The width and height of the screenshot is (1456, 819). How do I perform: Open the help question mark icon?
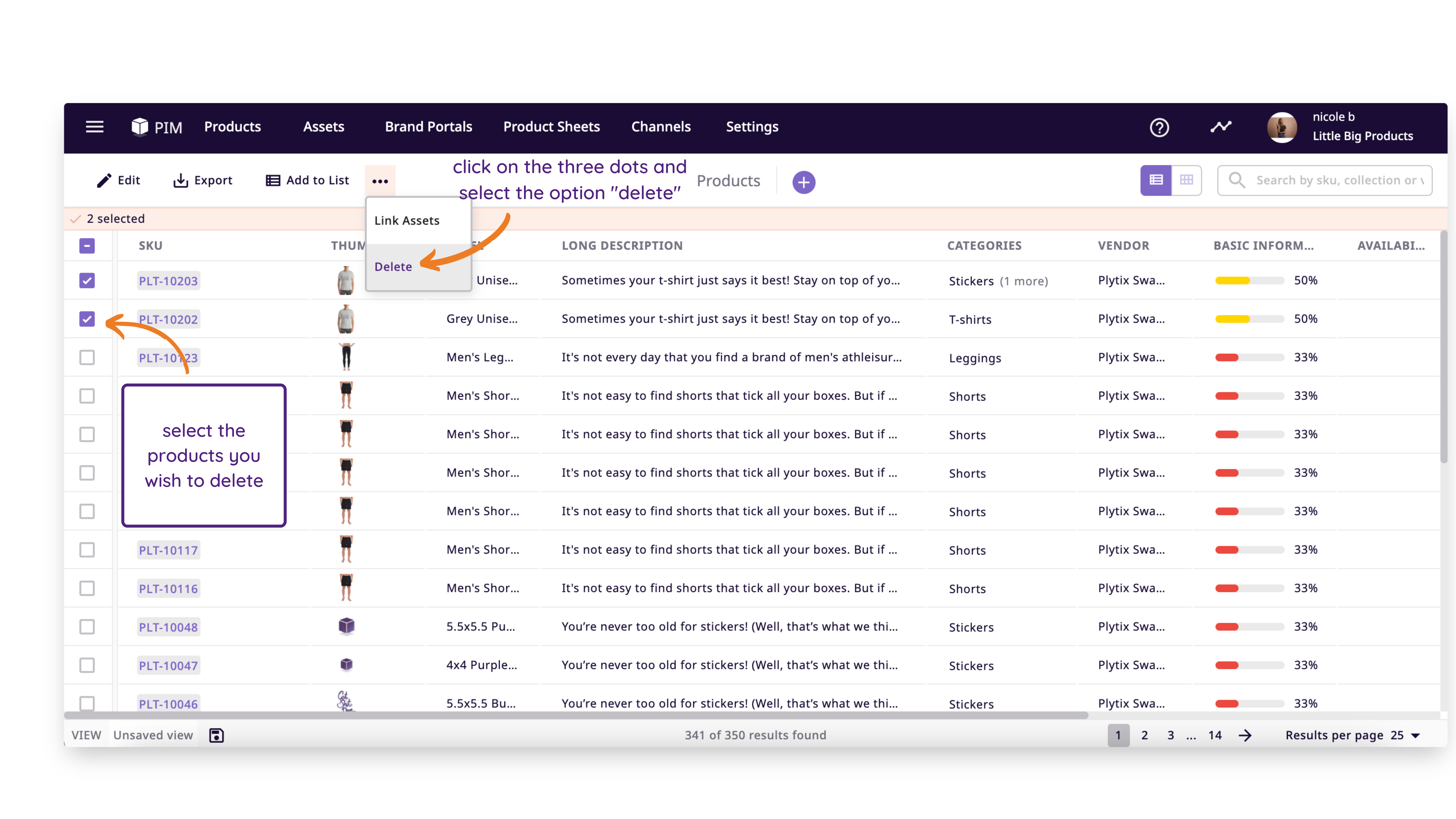(x=1159, y=127)
